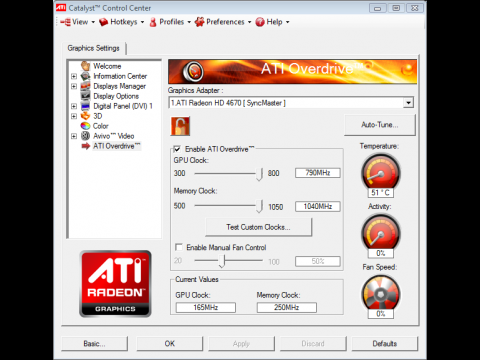480x360 pixels.
Task: Click the Temperature gauge dial
Action: (x=381, y=172)
